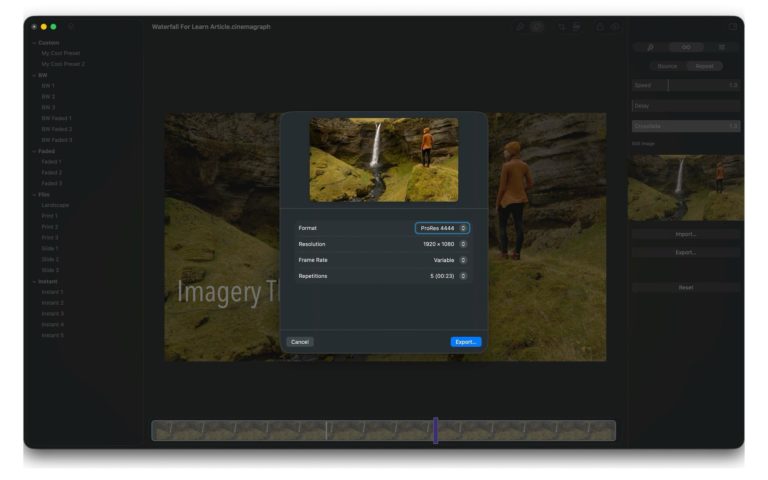Viewport: 768px width, 480px height.
Task: Click the white trim marker on the timeline
Action: (326, 431)
